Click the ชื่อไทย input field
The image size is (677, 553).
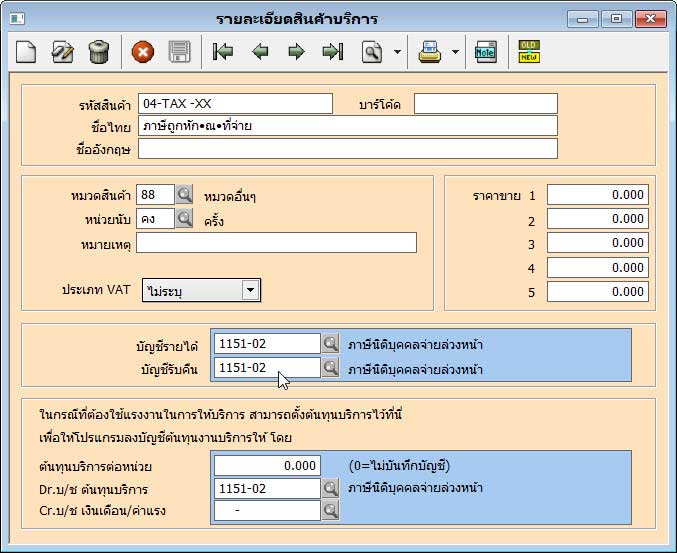pos(348,126)
